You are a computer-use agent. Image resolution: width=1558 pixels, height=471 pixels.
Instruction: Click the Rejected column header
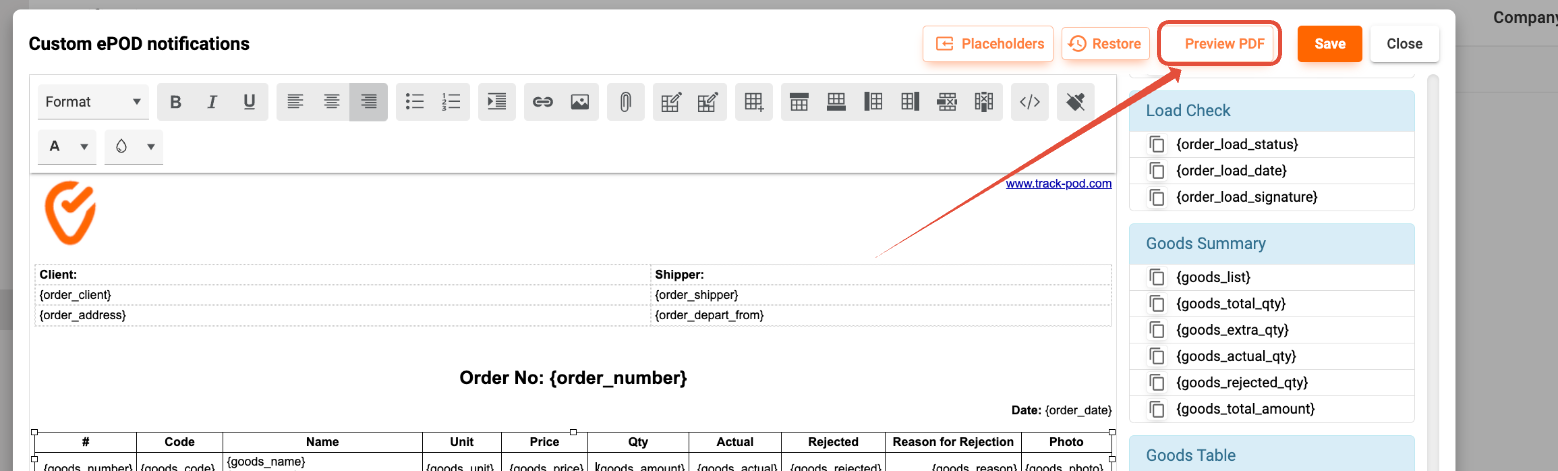[834, 442]
